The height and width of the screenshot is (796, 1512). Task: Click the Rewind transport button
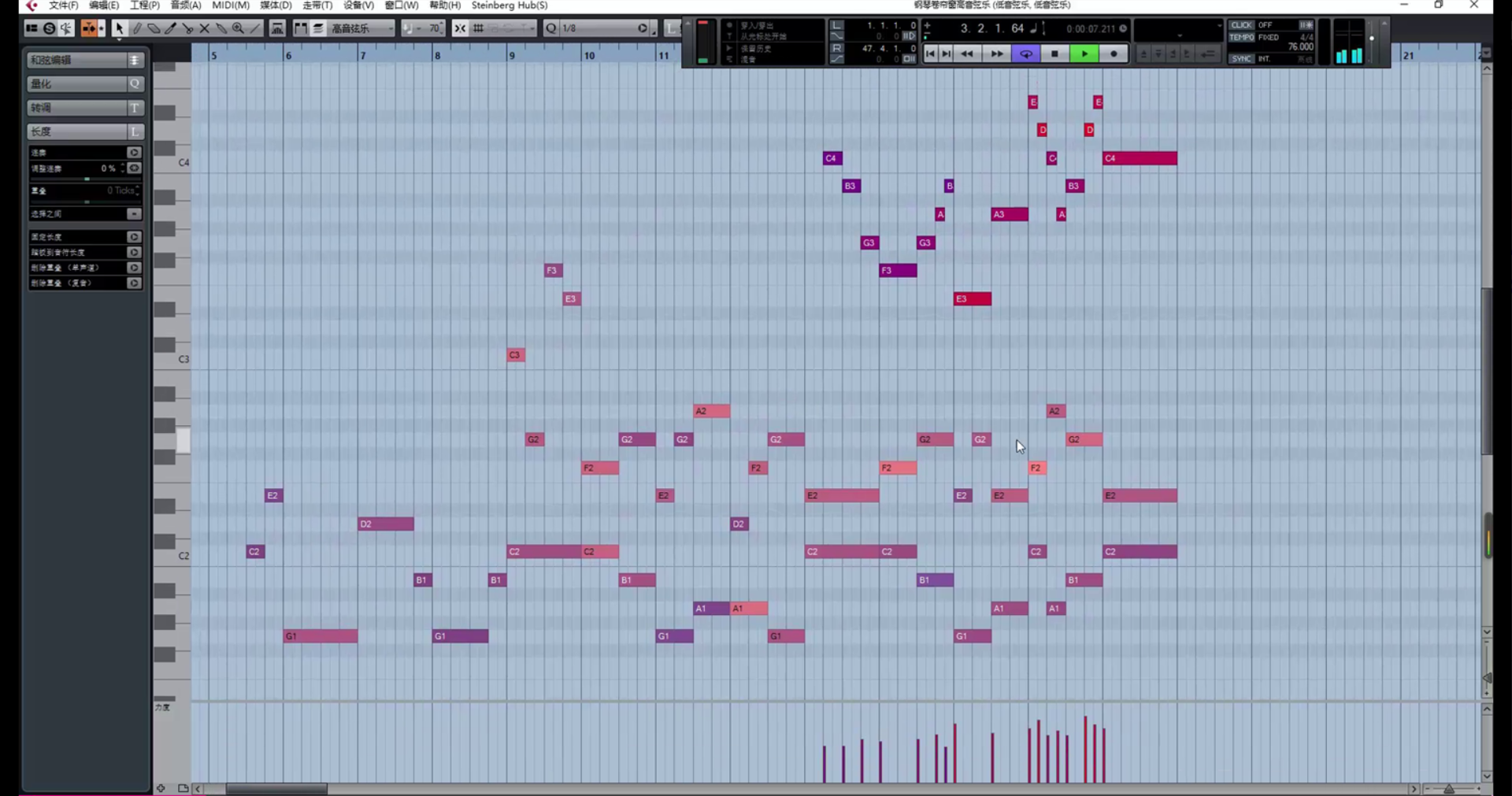point(967,54)
